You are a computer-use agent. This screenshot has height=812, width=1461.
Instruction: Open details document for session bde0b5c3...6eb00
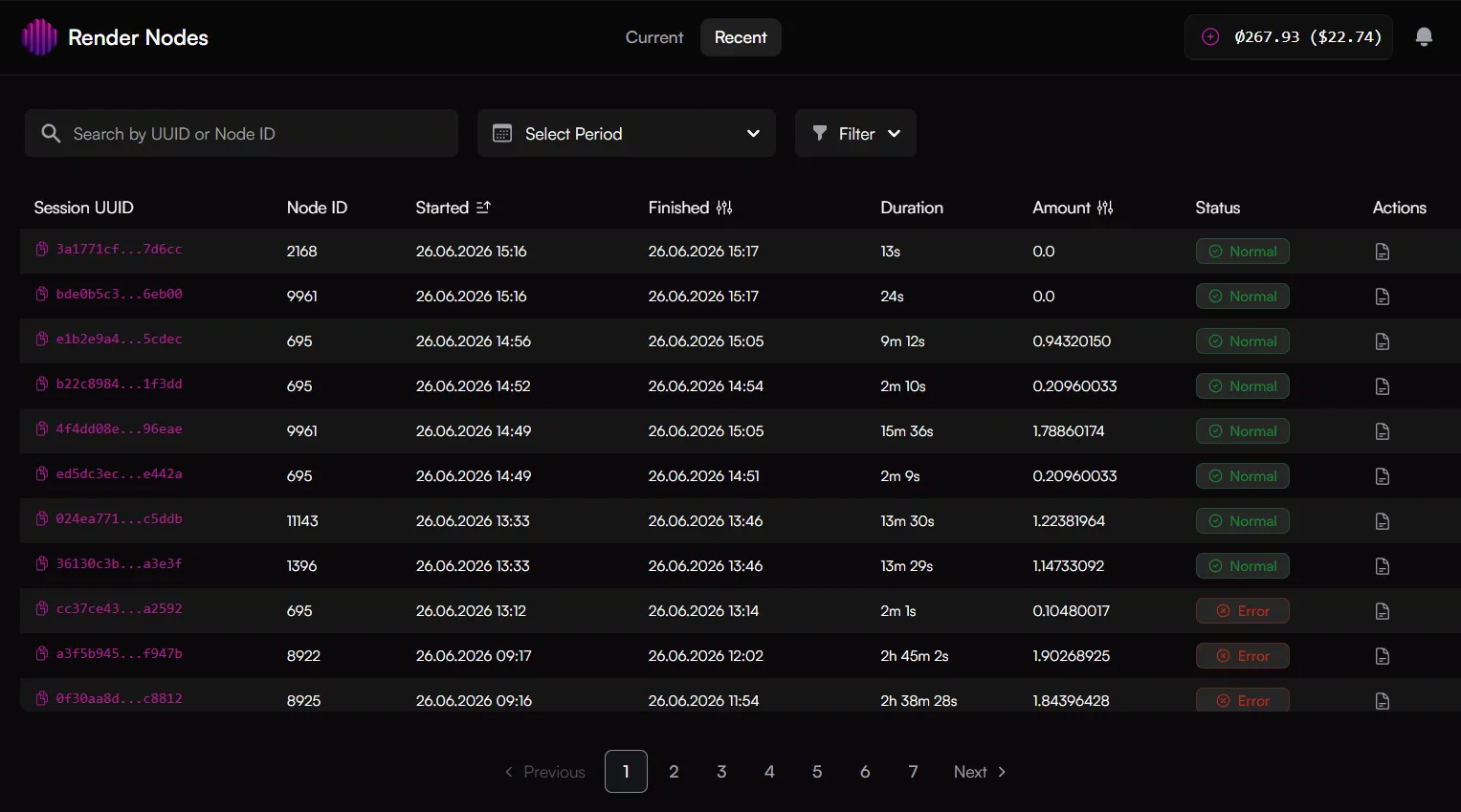1383,296
